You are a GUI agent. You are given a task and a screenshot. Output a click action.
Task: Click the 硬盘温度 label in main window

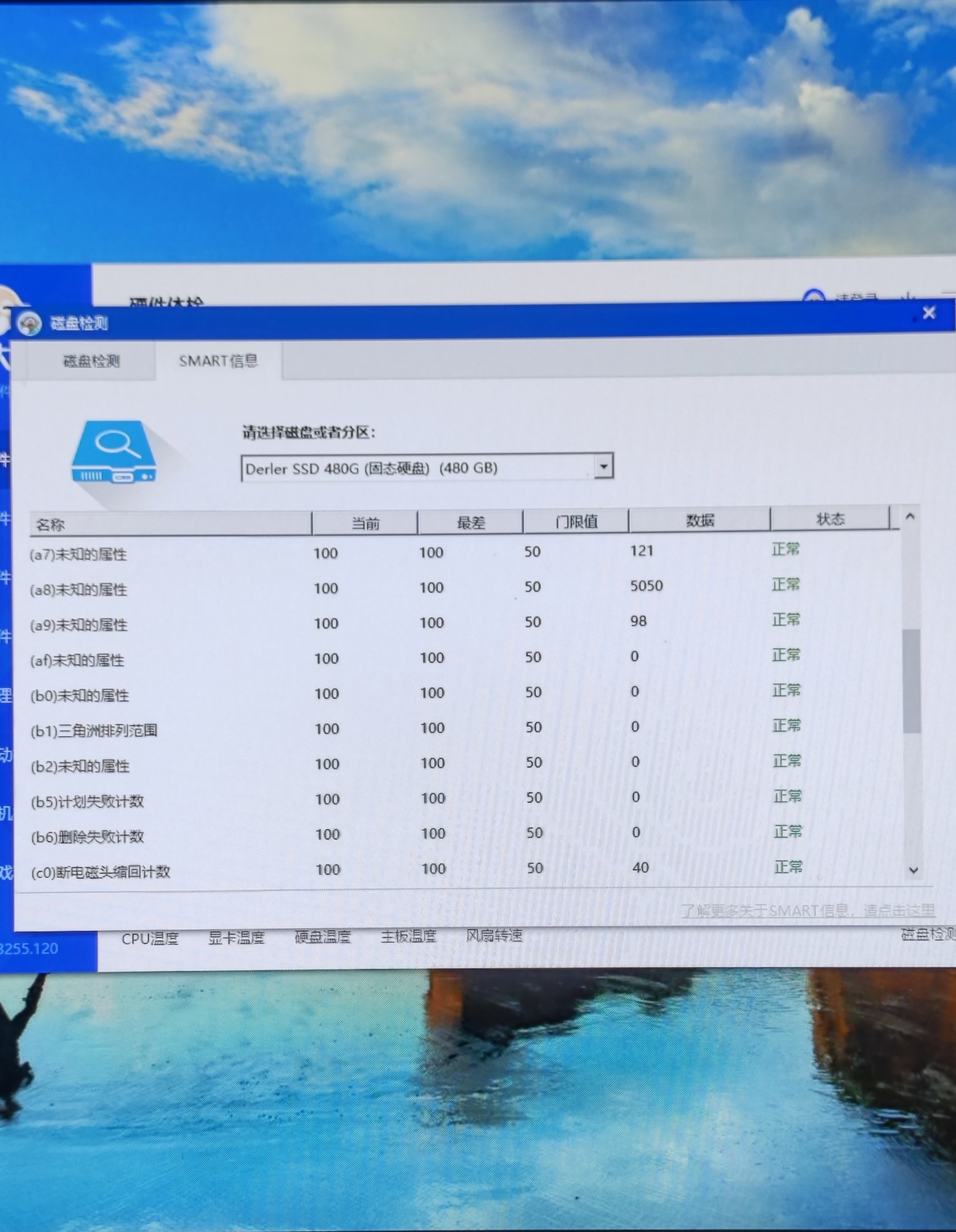tap(323, 938)
